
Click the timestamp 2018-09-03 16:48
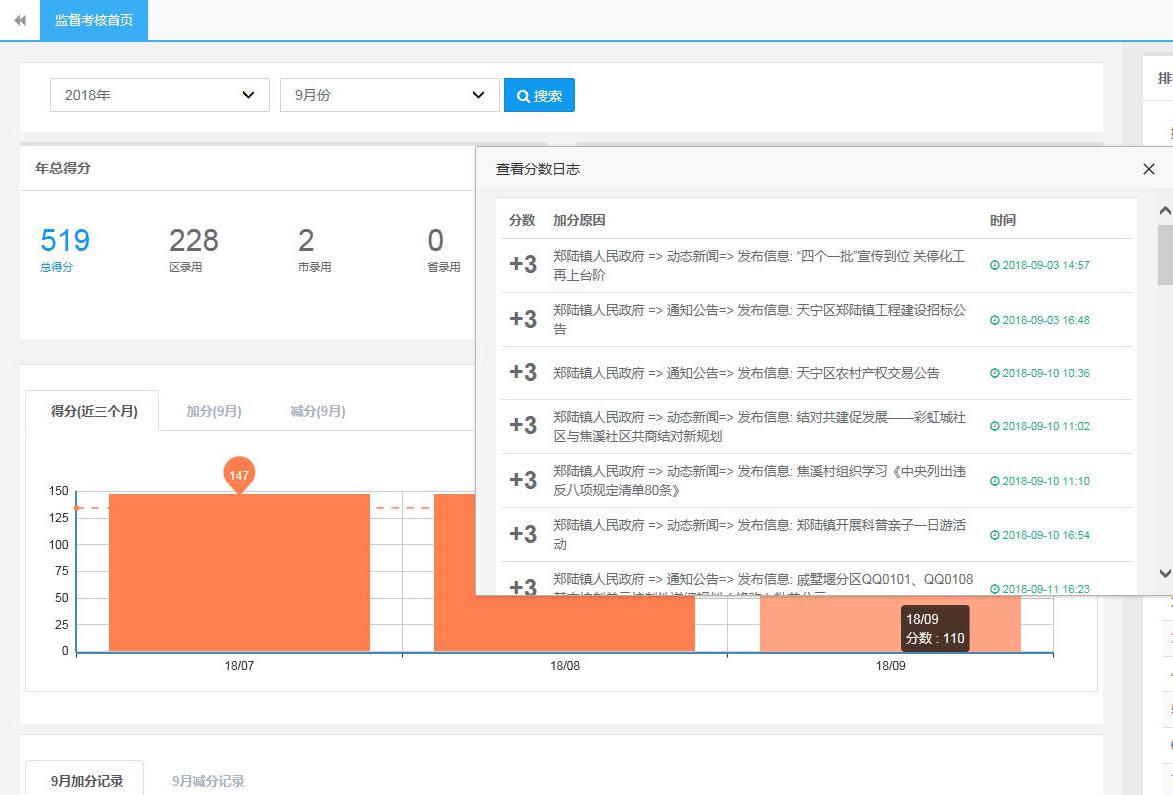(1046, 320)
